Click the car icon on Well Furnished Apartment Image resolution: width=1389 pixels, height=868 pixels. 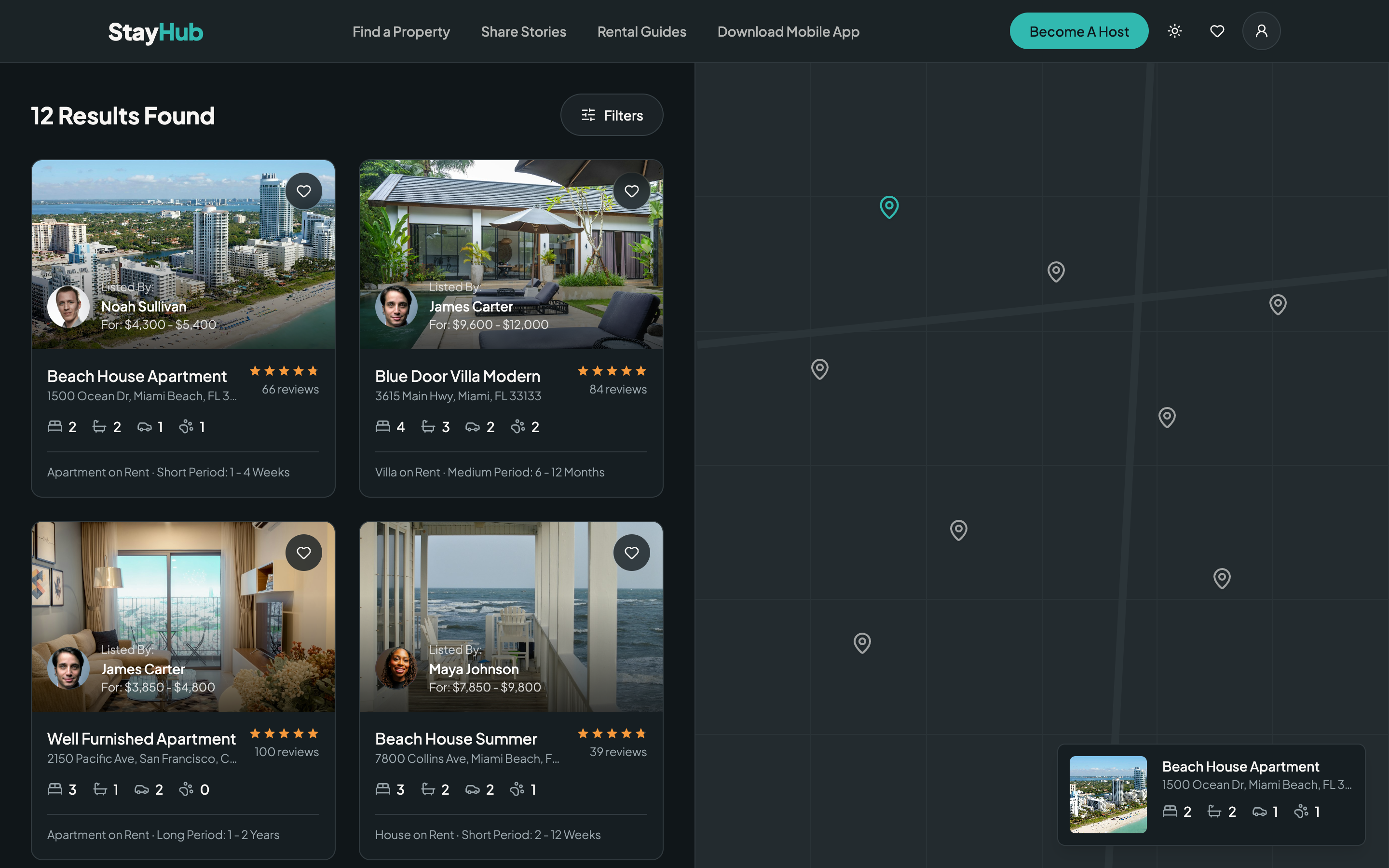(x=142, y=789)
